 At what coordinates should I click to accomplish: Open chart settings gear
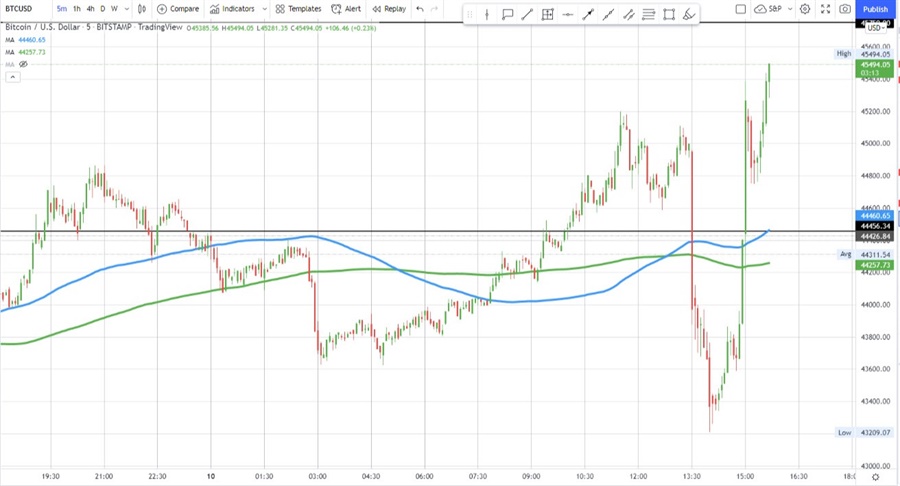[805, 9]
